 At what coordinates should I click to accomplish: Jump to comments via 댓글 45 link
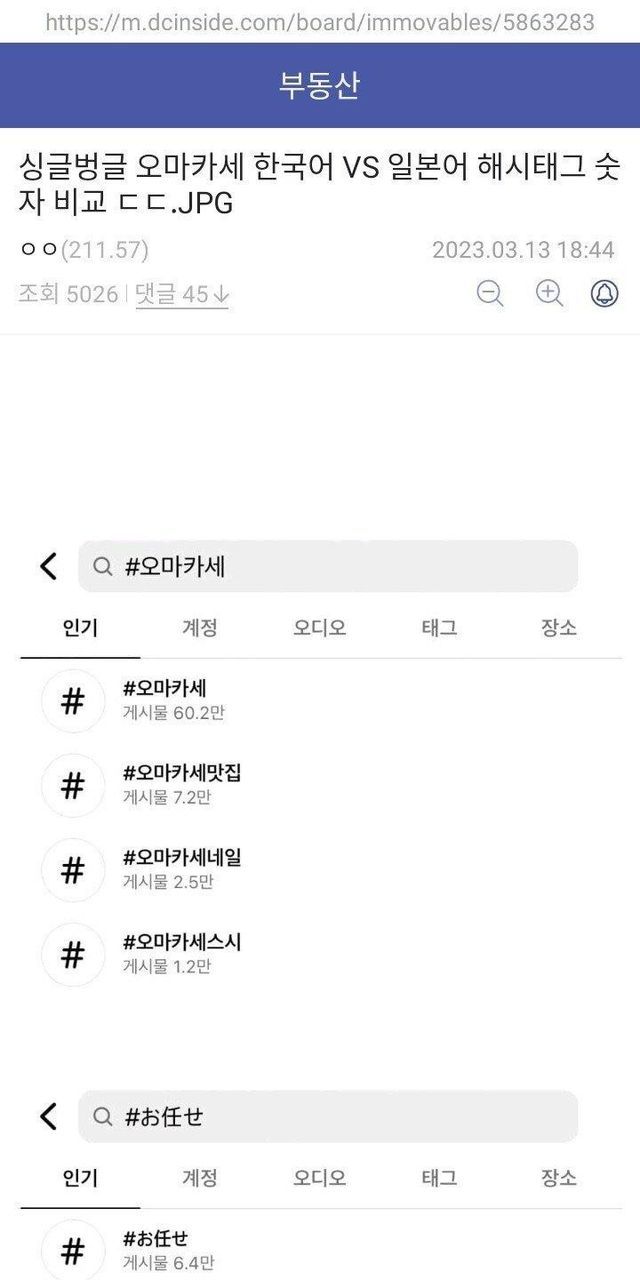(x=182, y=294)
